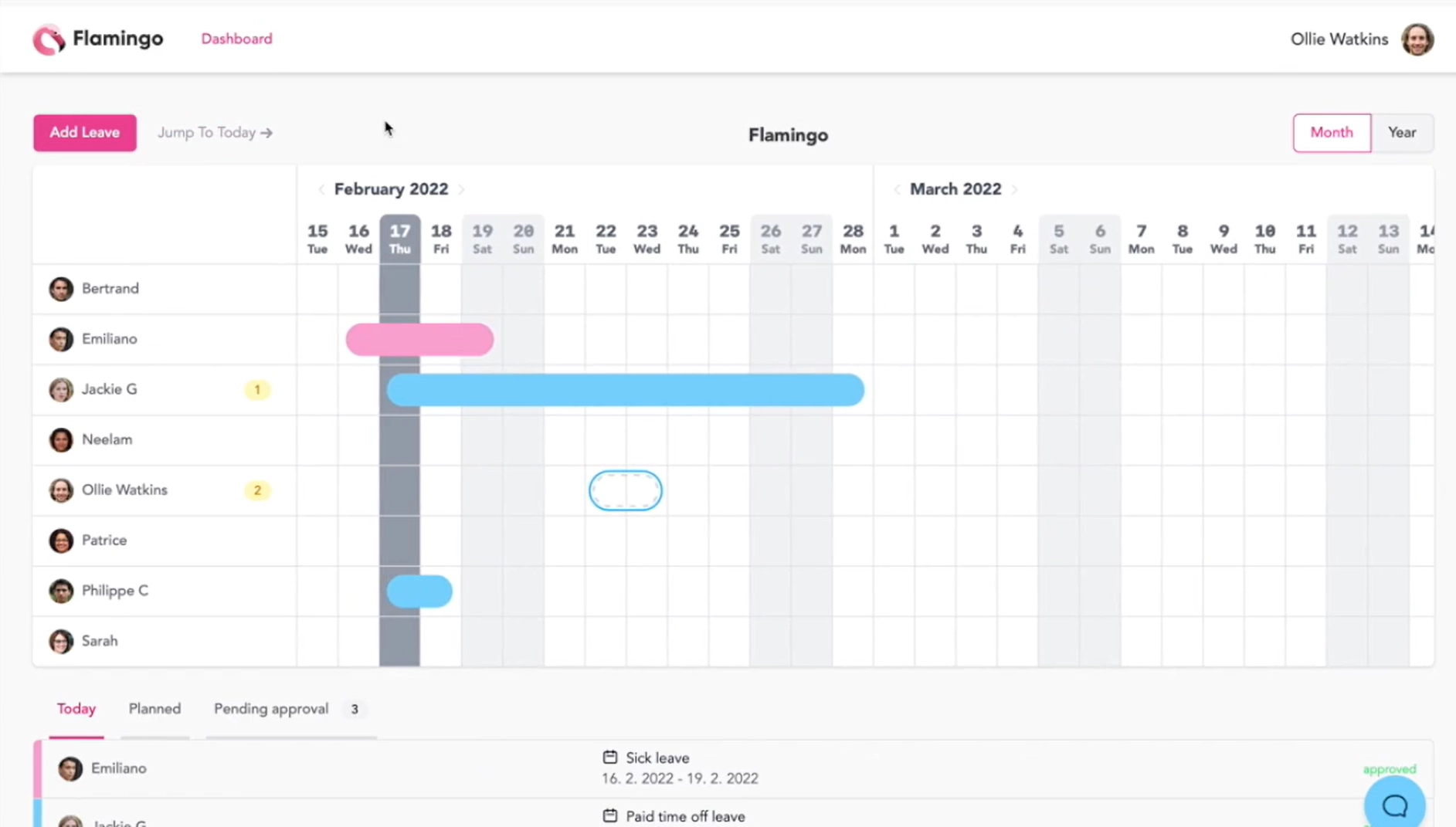Click Philippe C's avatar picture
Image resolution: width=1456 pixels, height=827 pixels.
[x=61, y=591]
